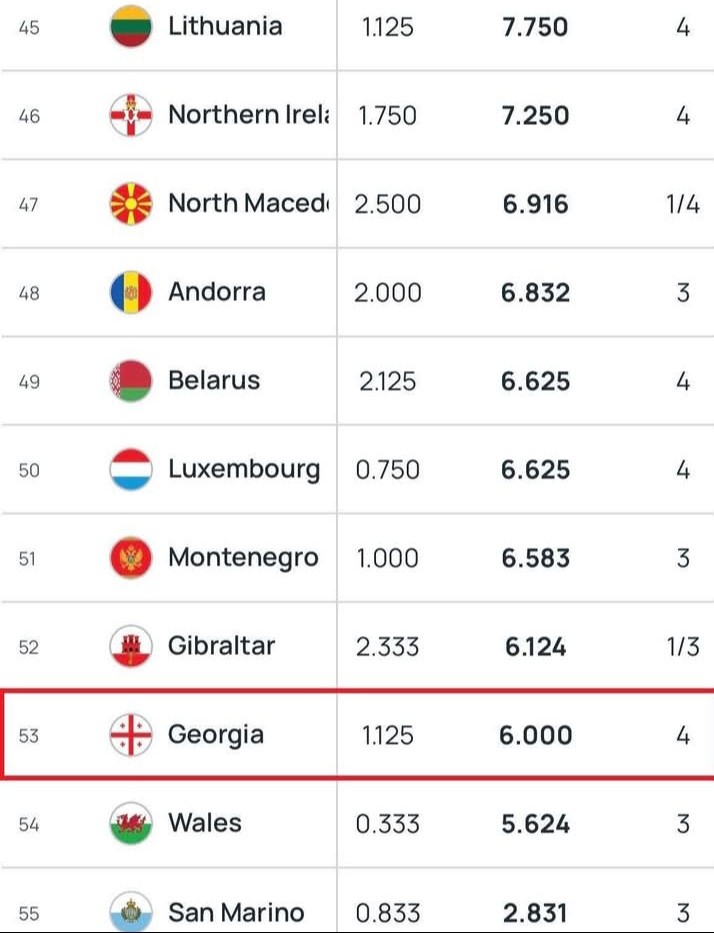Select the North Macedonia flag icon
This screenshot has height=933, width=714.
pos(130,204)
